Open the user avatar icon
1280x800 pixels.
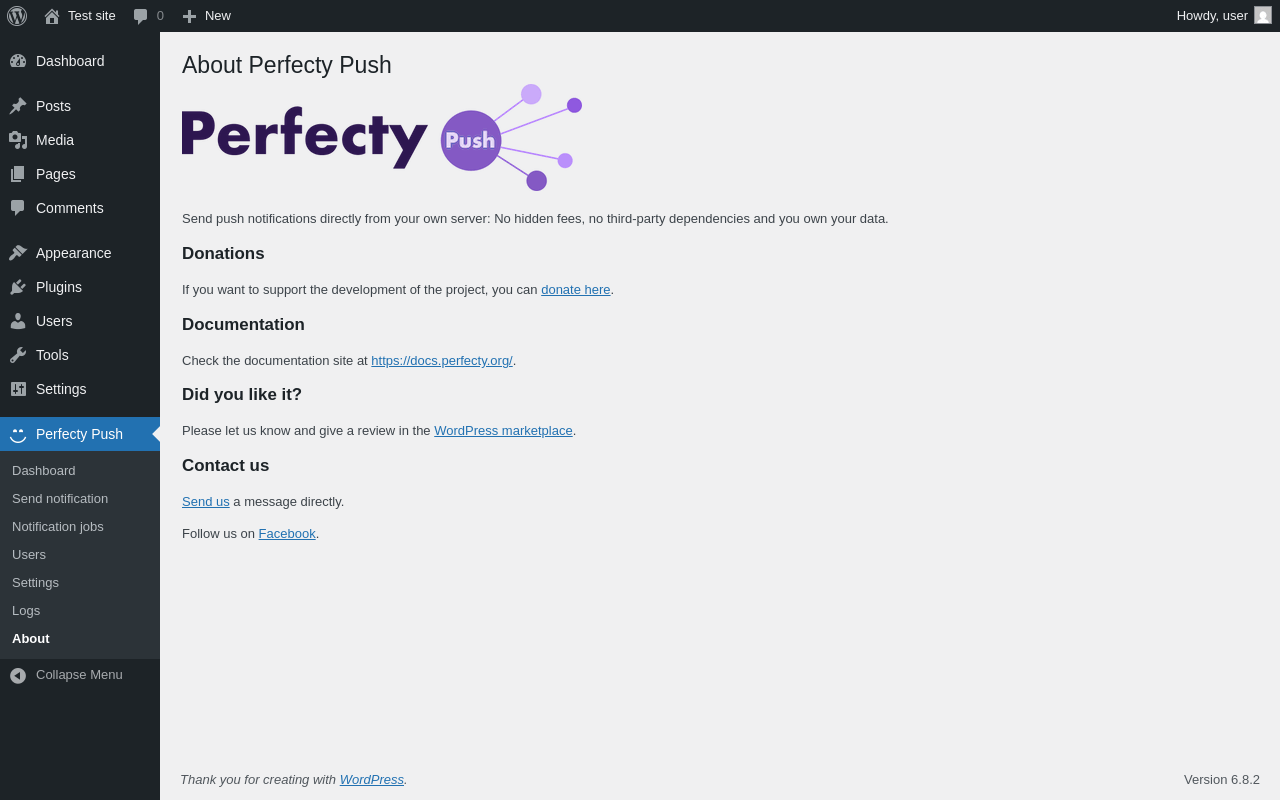point(1263,15)
